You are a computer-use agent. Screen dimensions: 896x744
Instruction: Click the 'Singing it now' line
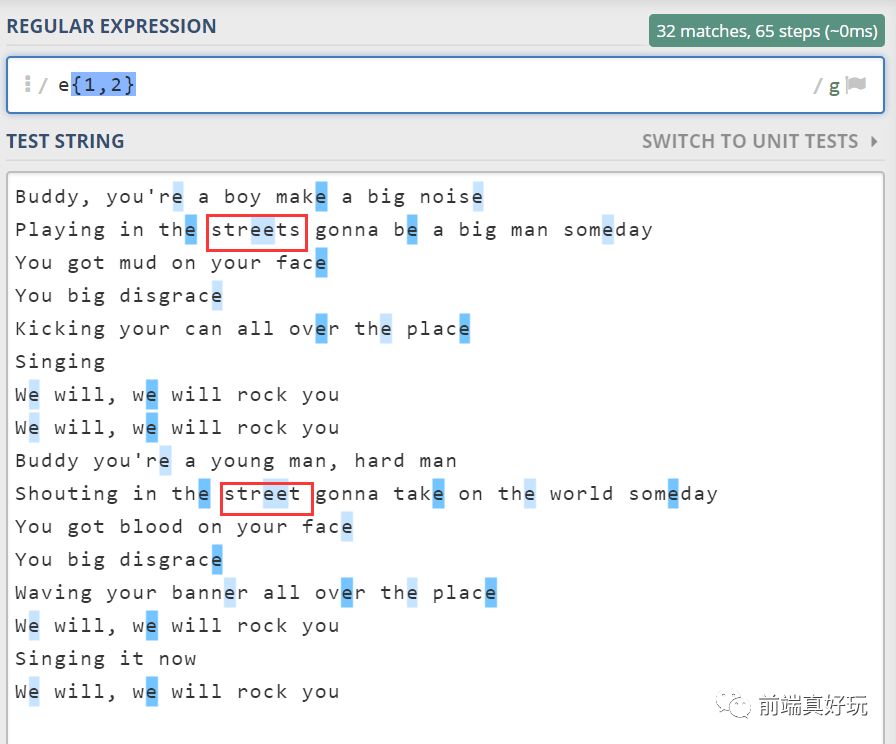click(x=106, y=659)
